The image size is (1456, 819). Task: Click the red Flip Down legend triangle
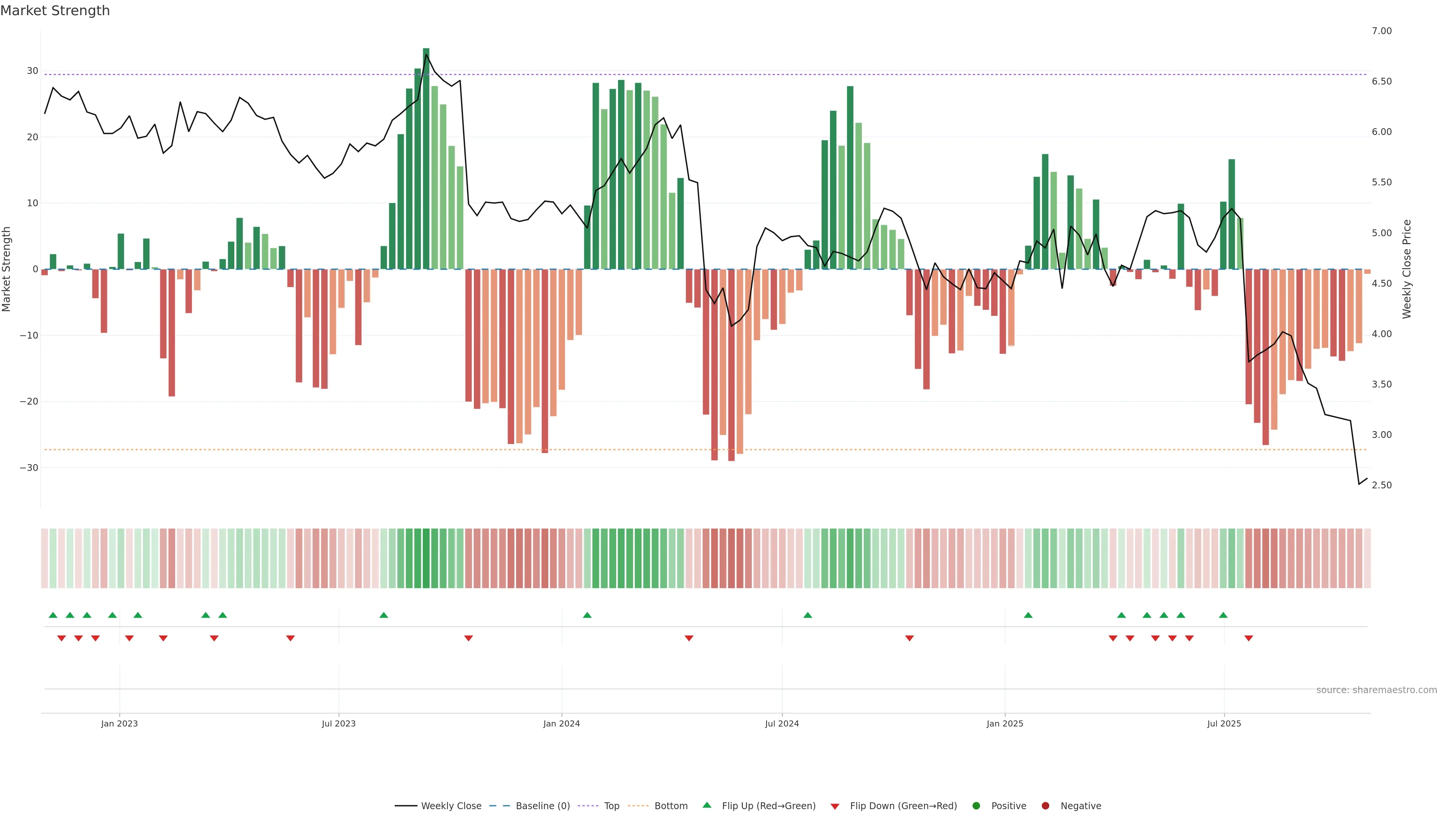(835, 806)
